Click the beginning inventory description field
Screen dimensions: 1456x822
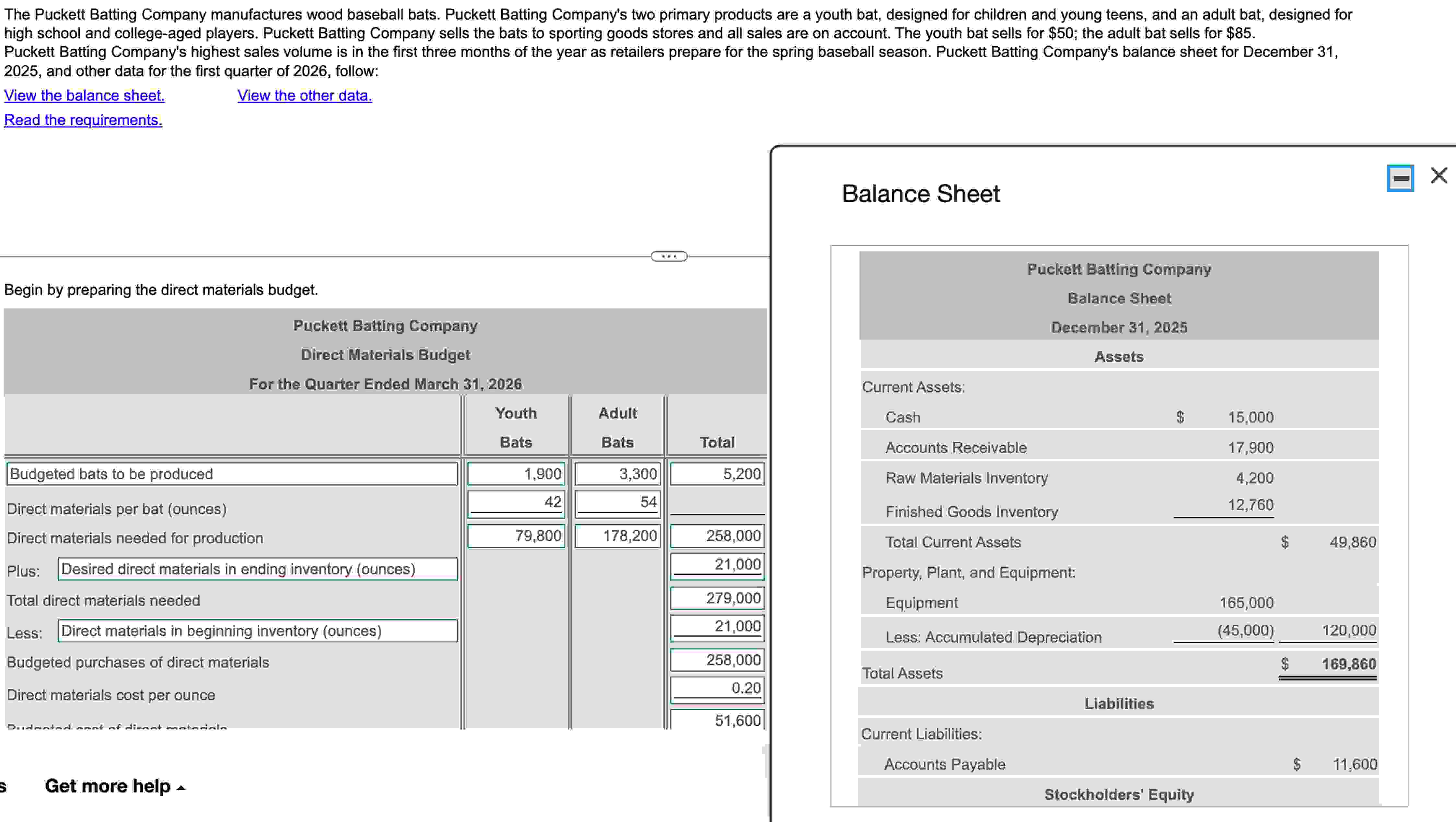[x=257, y=631]
